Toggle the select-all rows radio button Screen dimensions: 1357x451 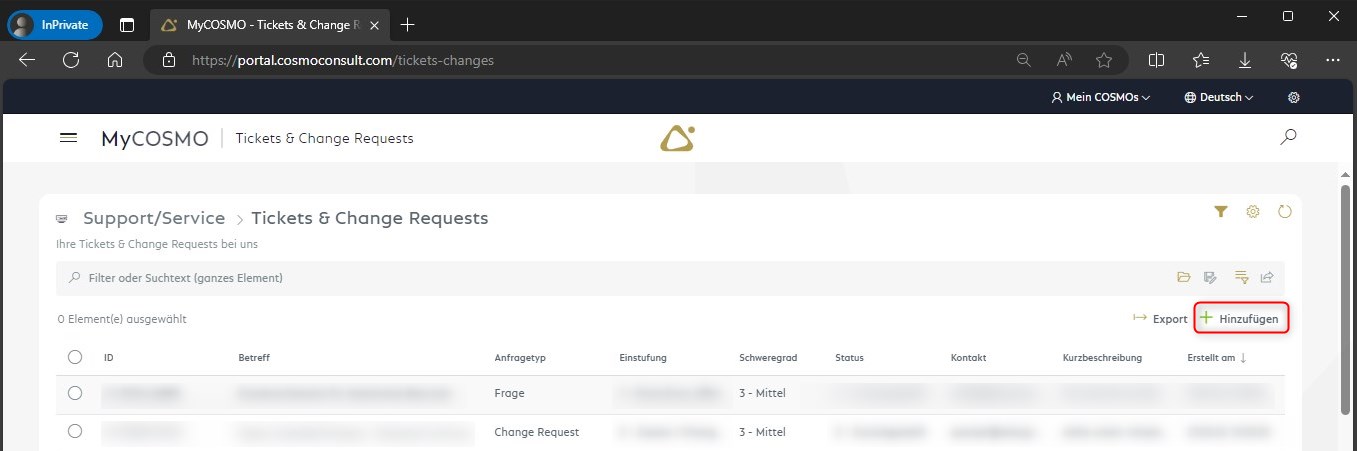[x=75, y=357]
